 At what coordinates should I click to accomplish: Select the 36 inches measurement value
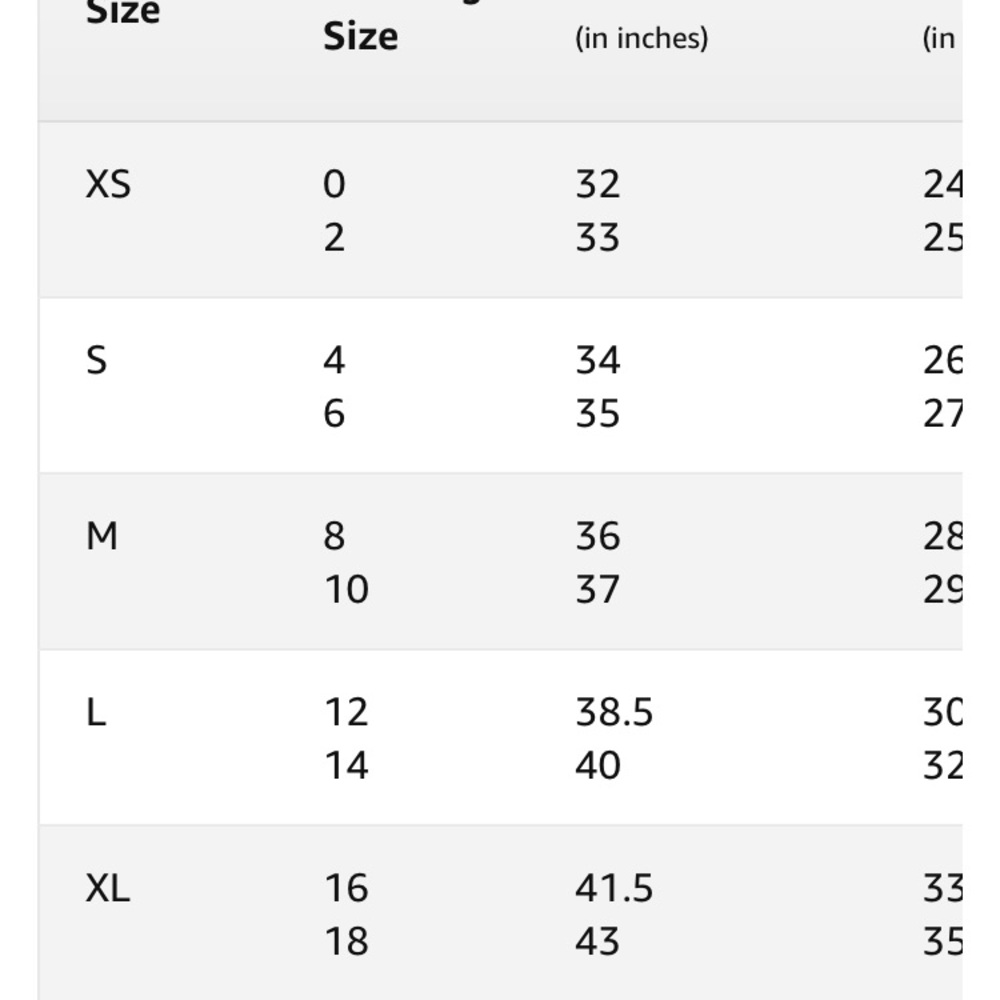coord(597,537)
